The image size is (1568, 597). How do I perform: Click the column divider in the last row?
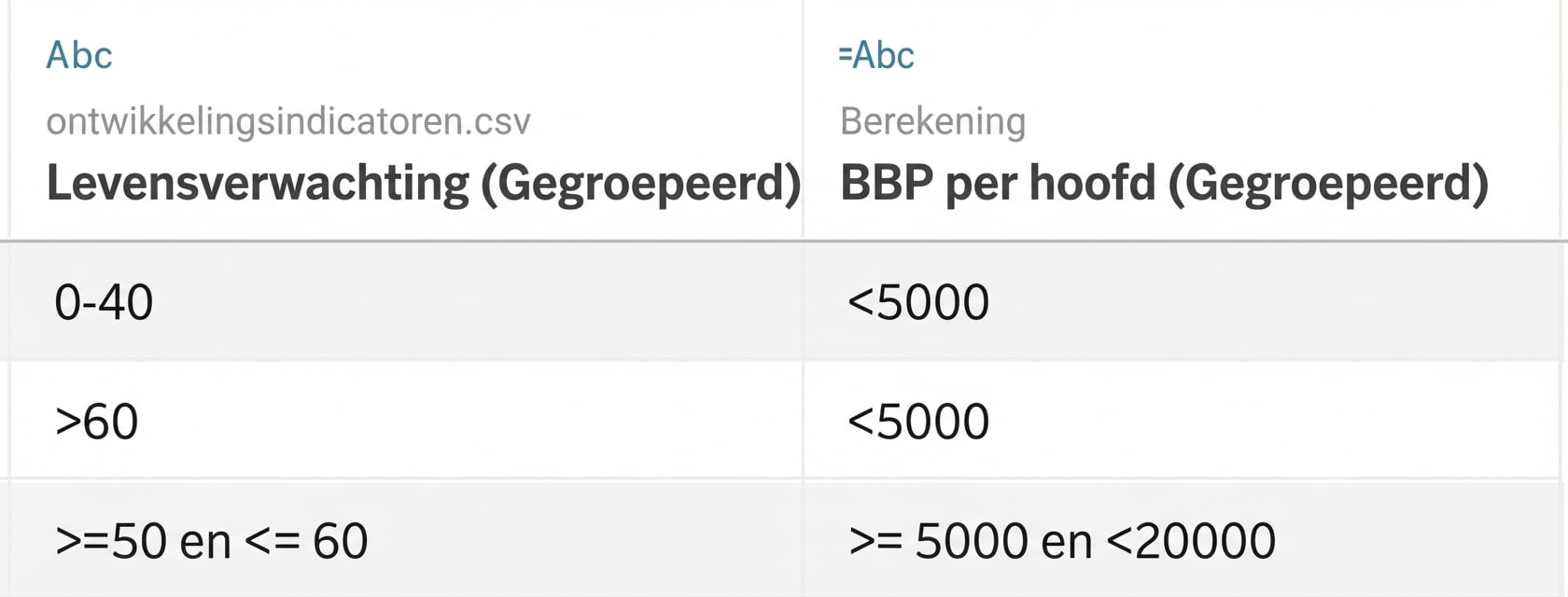803,541
